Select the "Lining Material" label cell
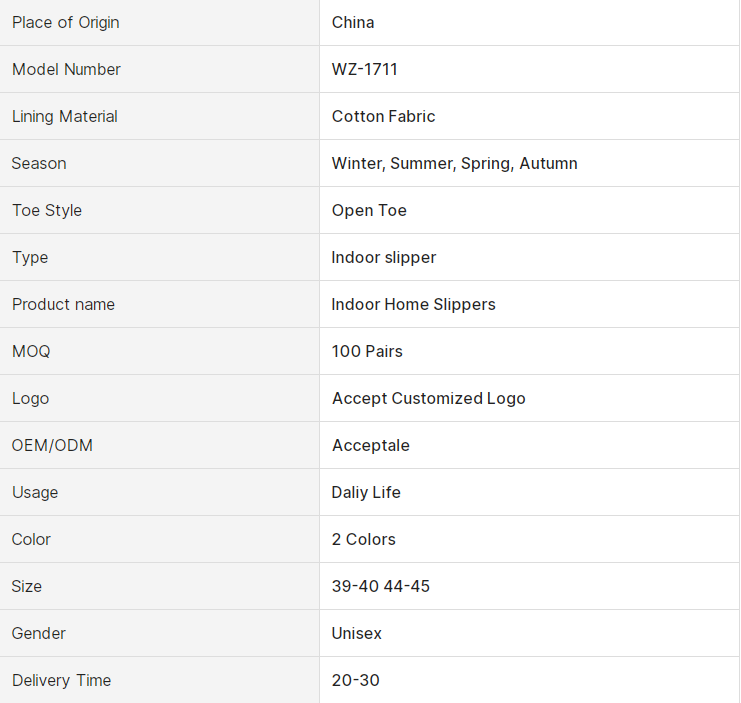 65,116
